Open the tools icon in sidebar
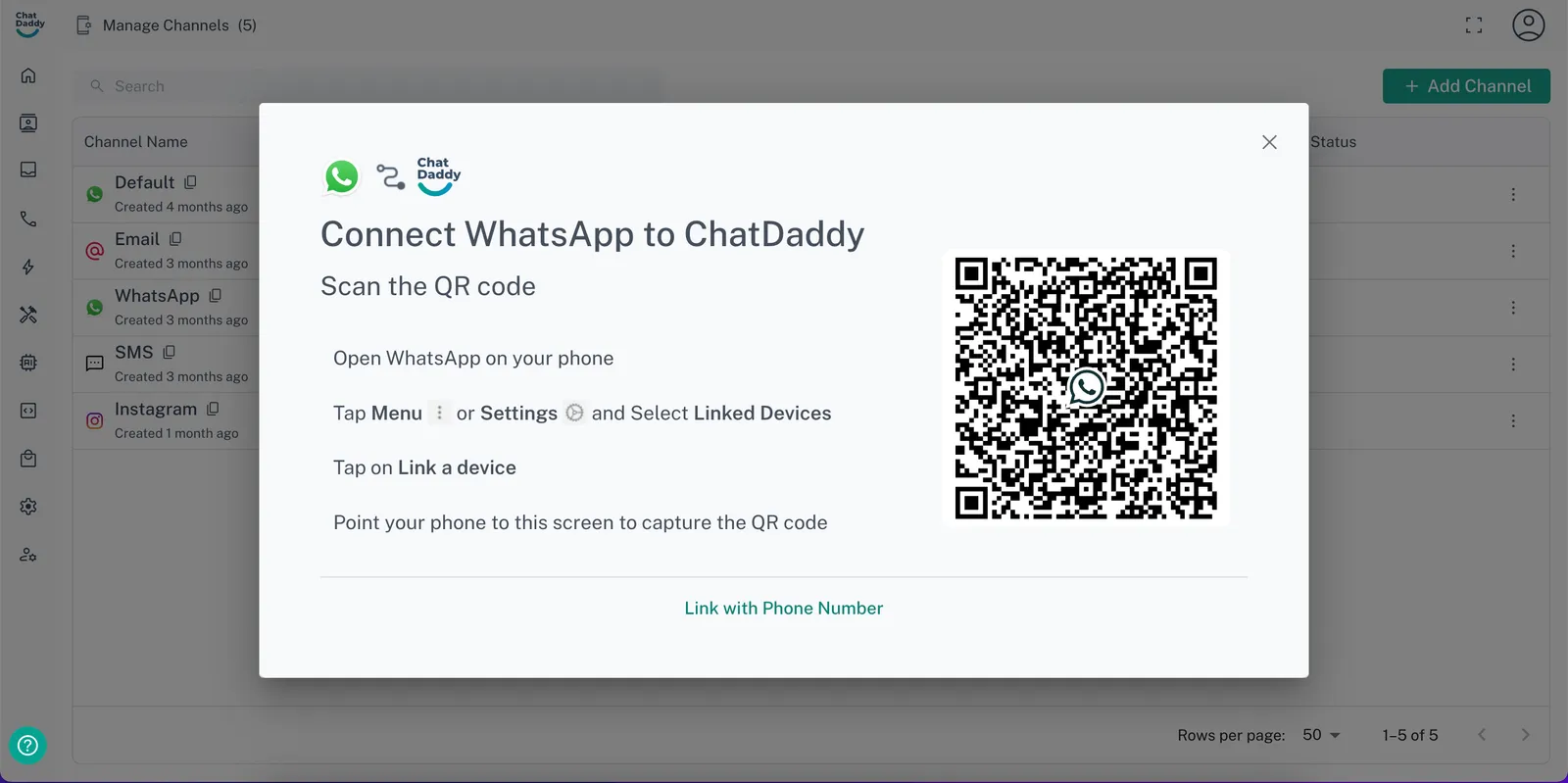Image resolution: width=1568 pixels, height=783 pixels. pos(28,315)
